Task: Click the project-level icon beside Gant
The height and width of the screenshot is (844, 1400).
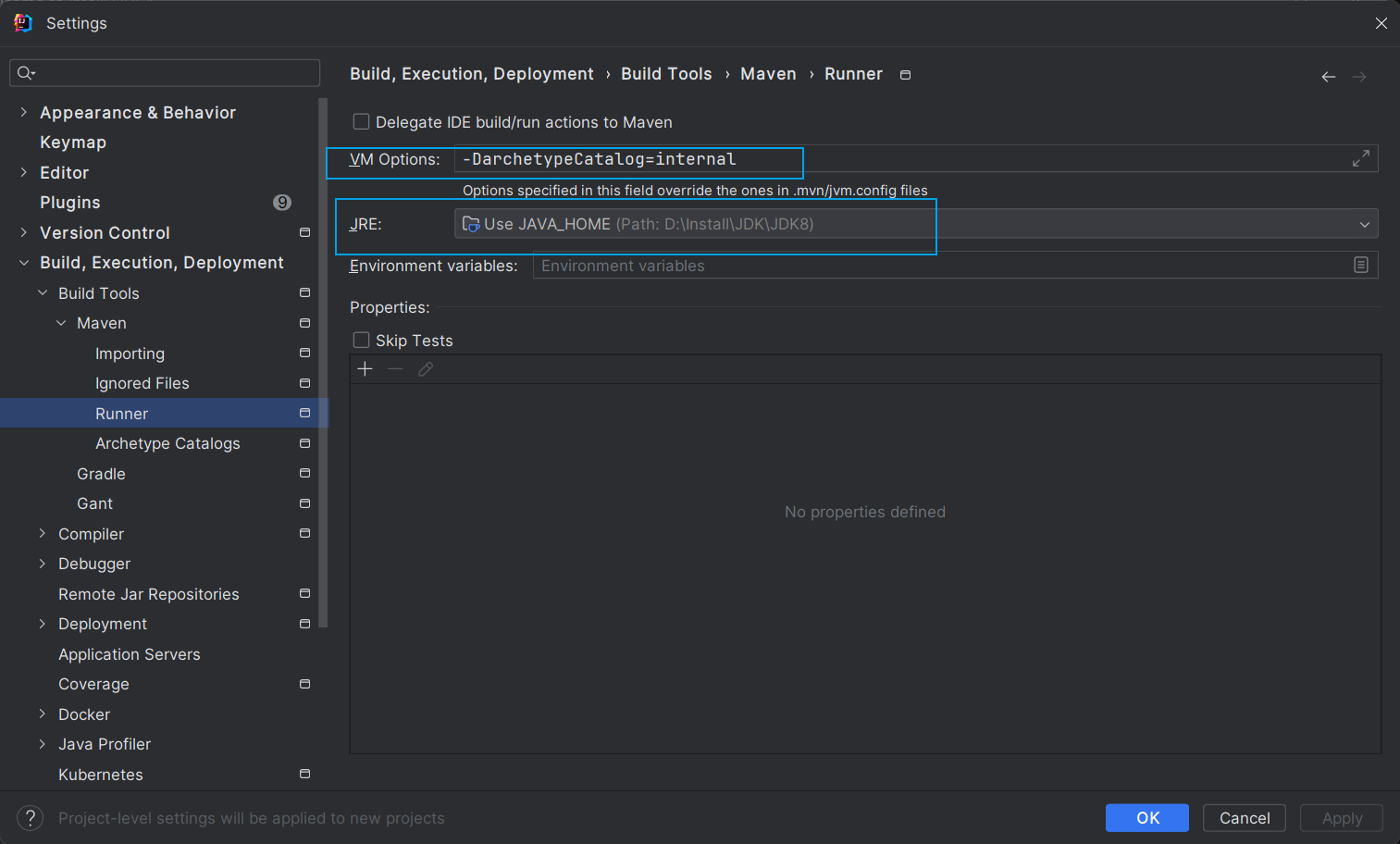Action: [x=304, y=503]
